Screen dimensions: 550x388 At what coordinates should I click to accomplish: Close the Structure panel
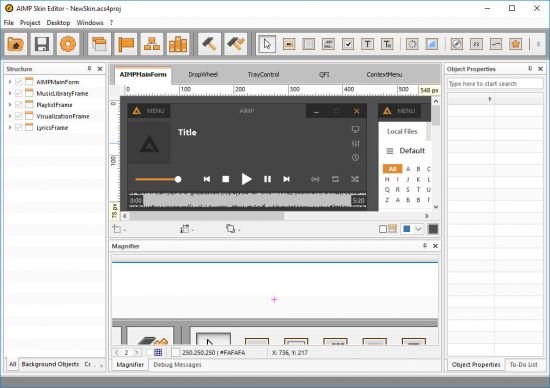click(x=100, y=69)
